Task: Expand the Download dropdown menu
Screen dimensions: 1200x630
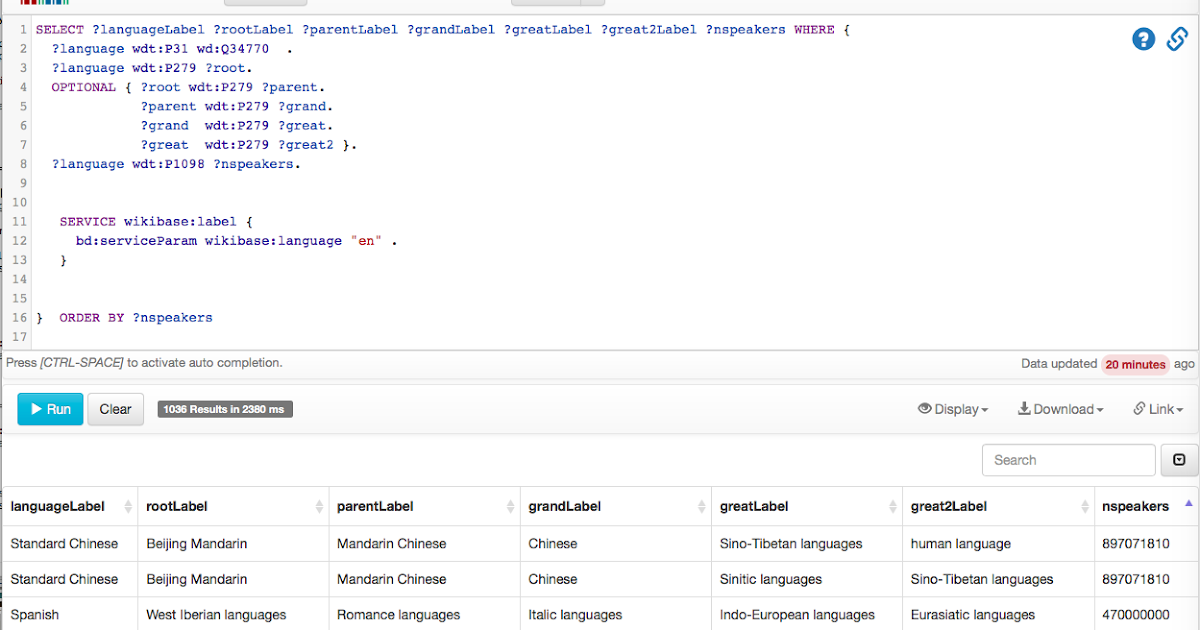Action: coord(1060,409)
